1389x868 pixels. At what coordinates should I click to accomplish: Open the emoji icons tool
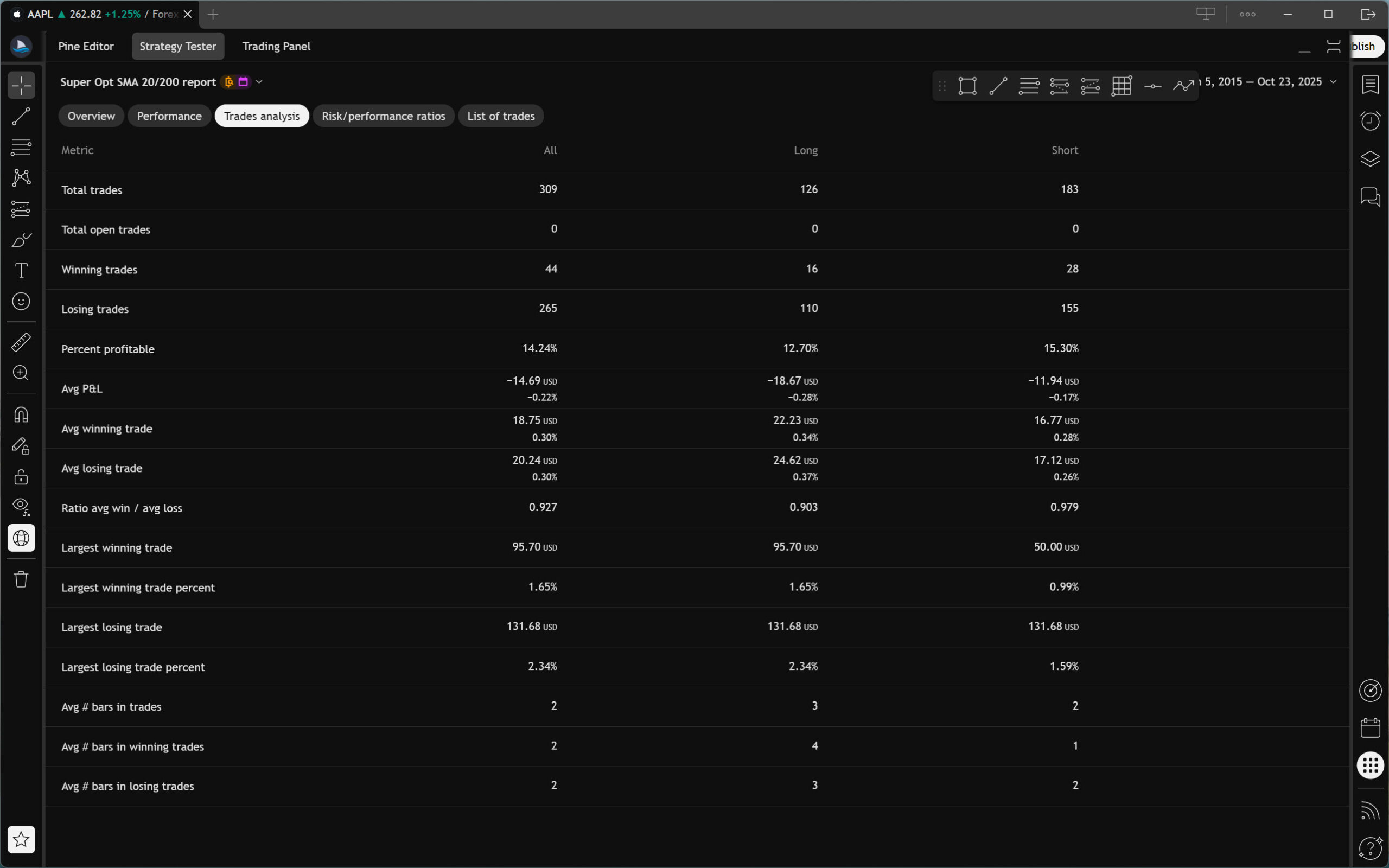point(21,302)
